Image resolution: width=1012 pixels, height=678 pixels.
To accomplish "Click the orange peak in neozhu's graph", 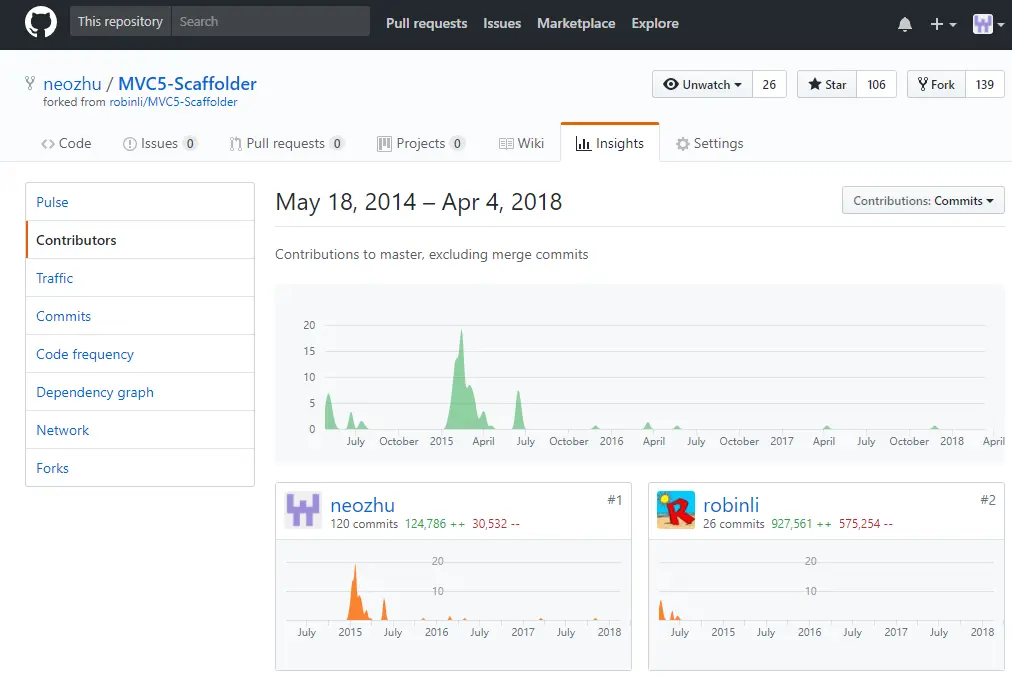I will pos(355,594).
